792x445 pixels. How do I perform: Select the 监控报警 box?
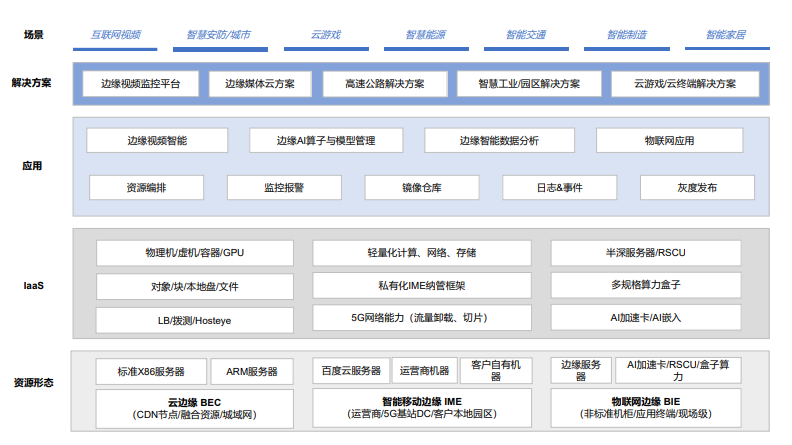pyautogui.click(x=284, y=188)
